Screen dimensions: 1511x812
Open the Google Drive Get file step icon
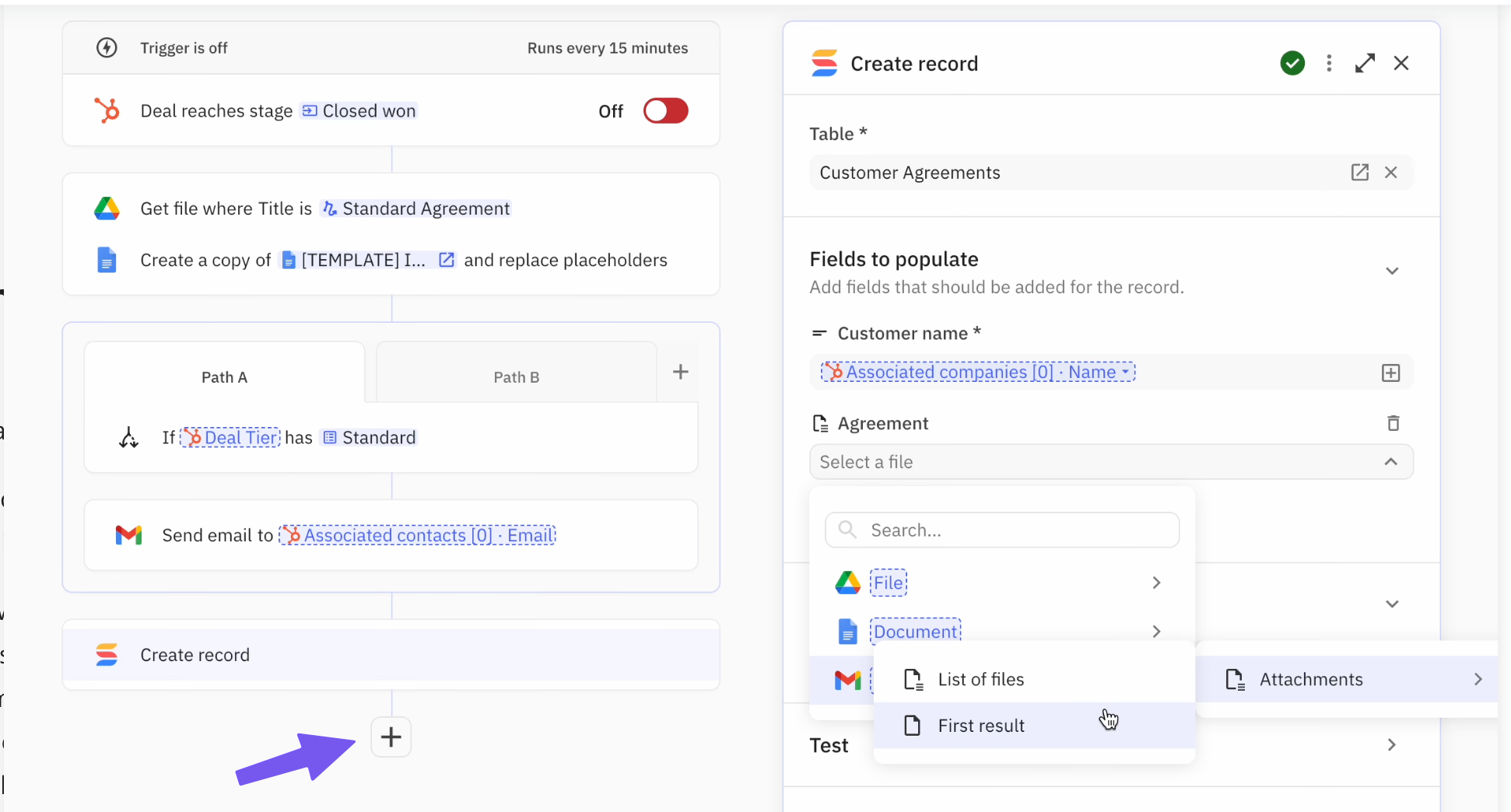(107, 208)
